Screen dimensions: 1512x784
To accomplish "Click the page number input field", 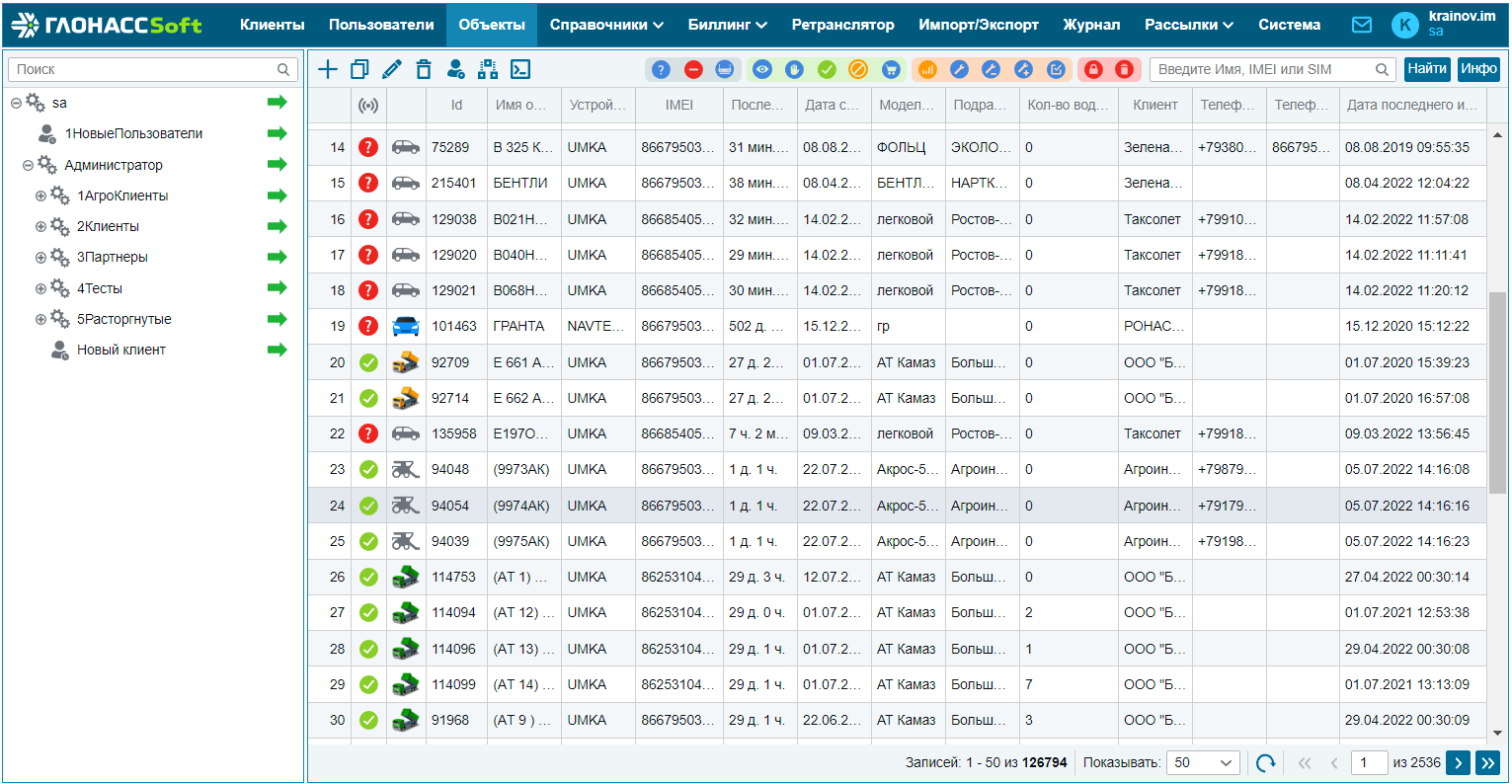I will [1369, 762].
